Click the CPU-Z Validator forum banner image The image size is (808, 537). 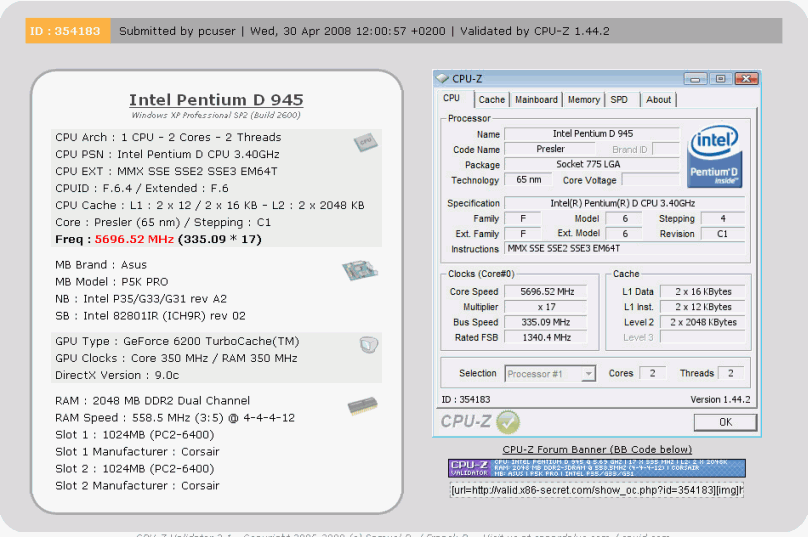click(x=597, y=468)
